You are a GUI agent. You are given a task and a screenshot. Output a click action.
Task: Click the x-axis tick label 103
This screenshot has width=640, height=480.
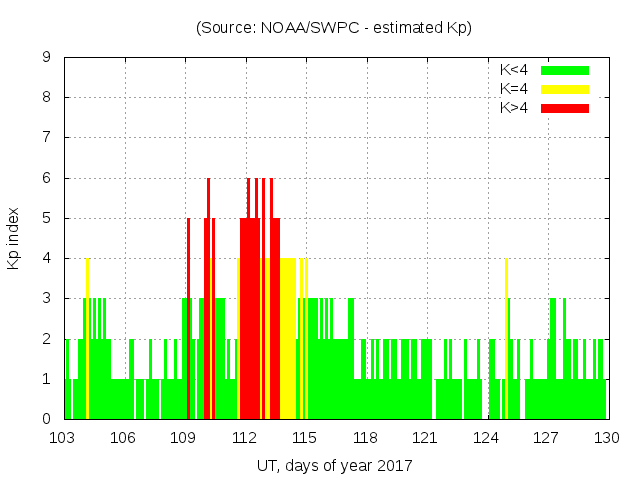click(63, 438)
